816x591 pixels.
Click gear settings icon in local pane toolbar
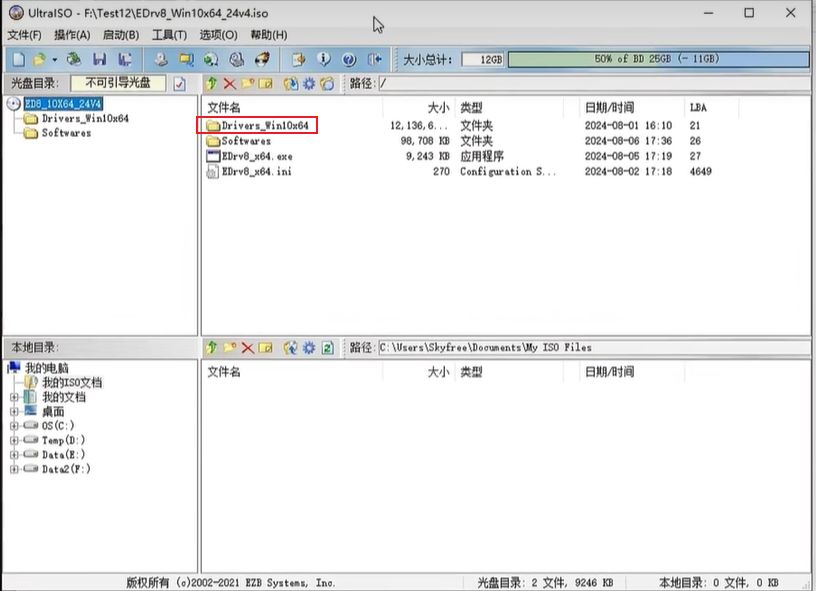point(309,348)
